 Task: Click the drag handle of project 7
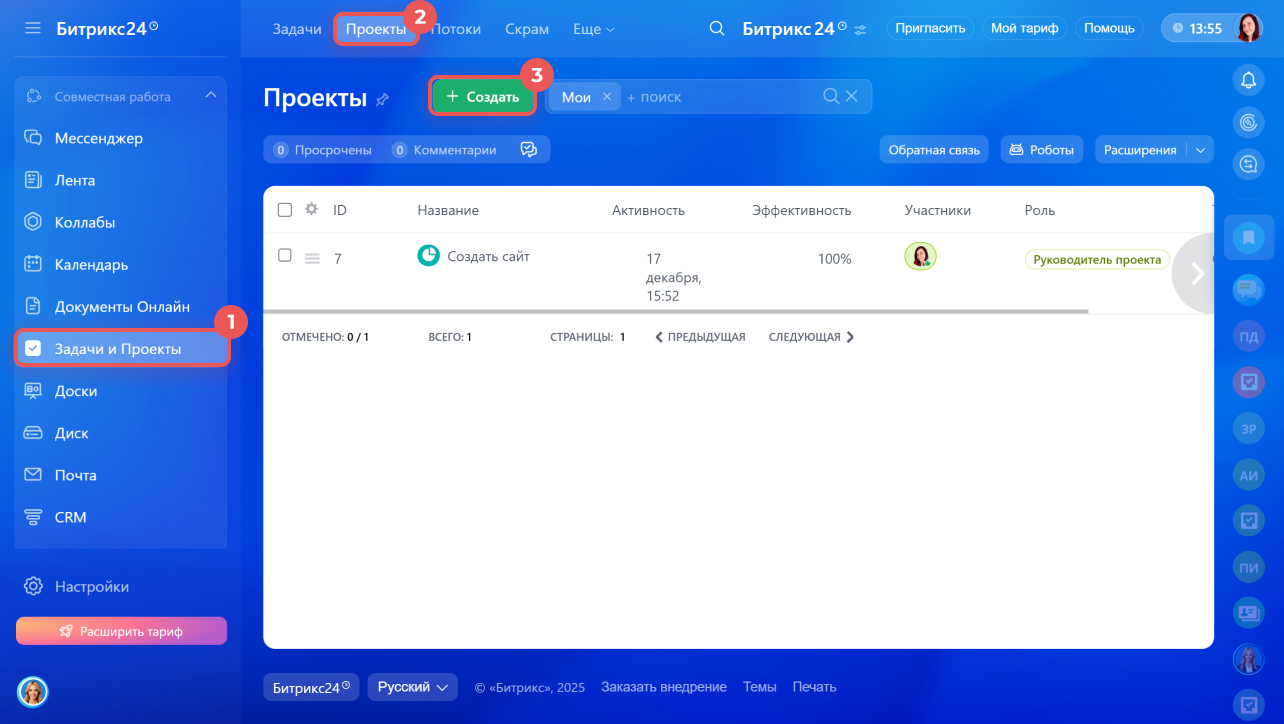[312, 258]
